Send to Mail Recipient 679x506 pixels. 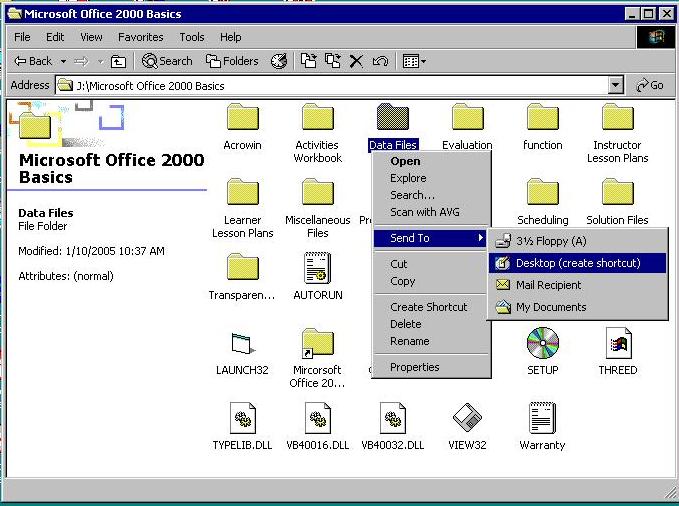coord(578,285)
